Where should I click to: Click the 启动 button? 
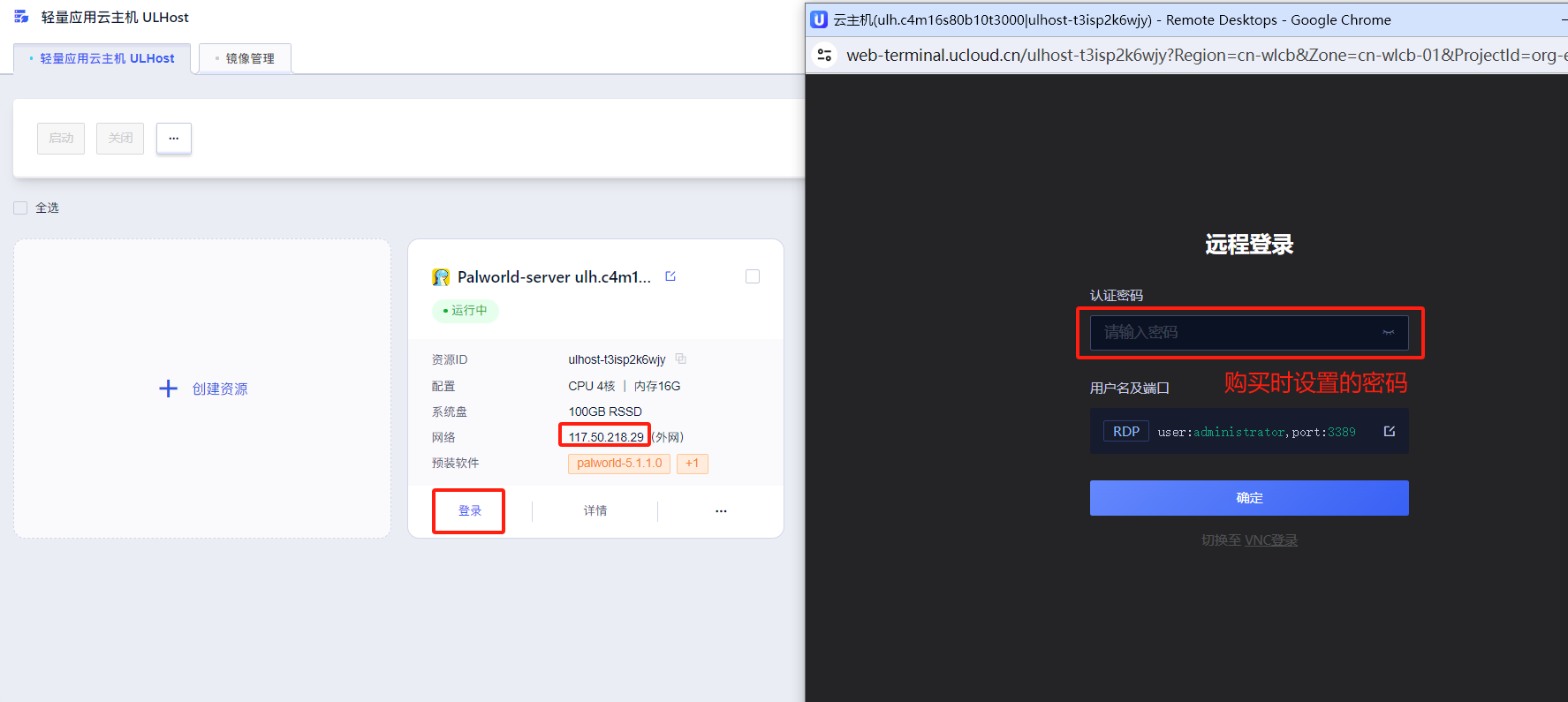(61, 138)
